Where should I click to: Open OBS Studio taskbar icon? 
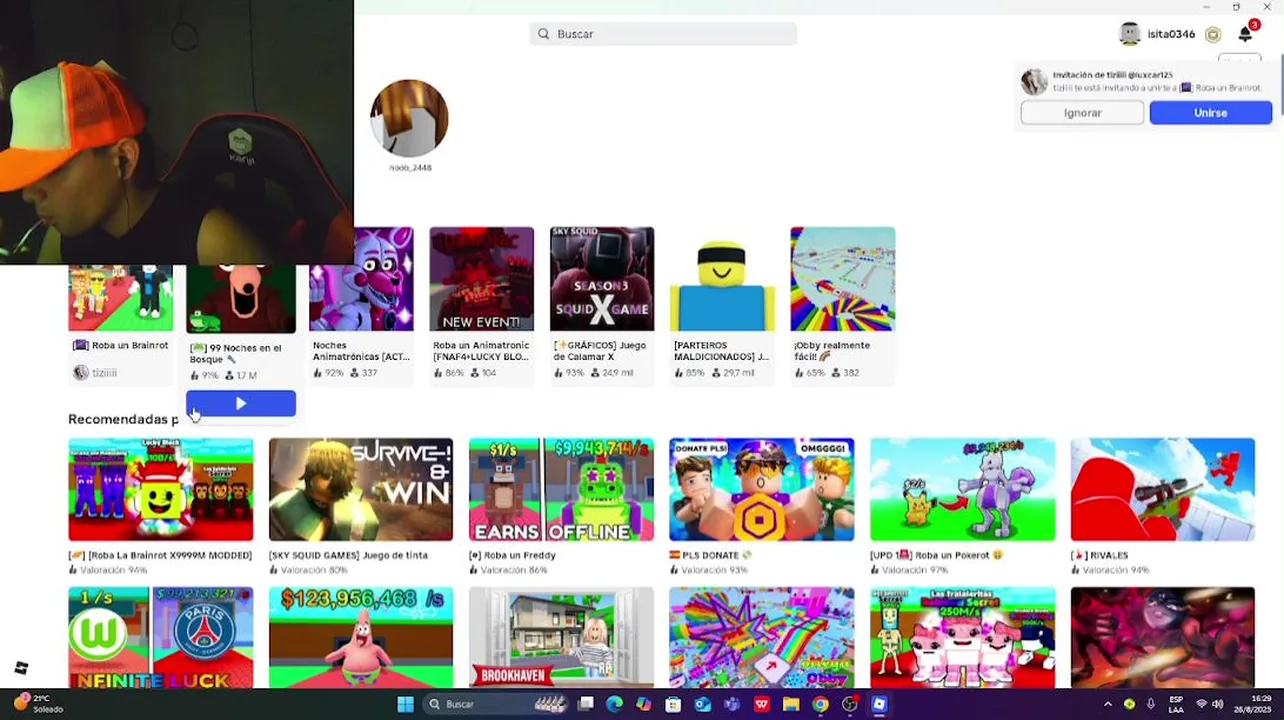pos(849,704)
